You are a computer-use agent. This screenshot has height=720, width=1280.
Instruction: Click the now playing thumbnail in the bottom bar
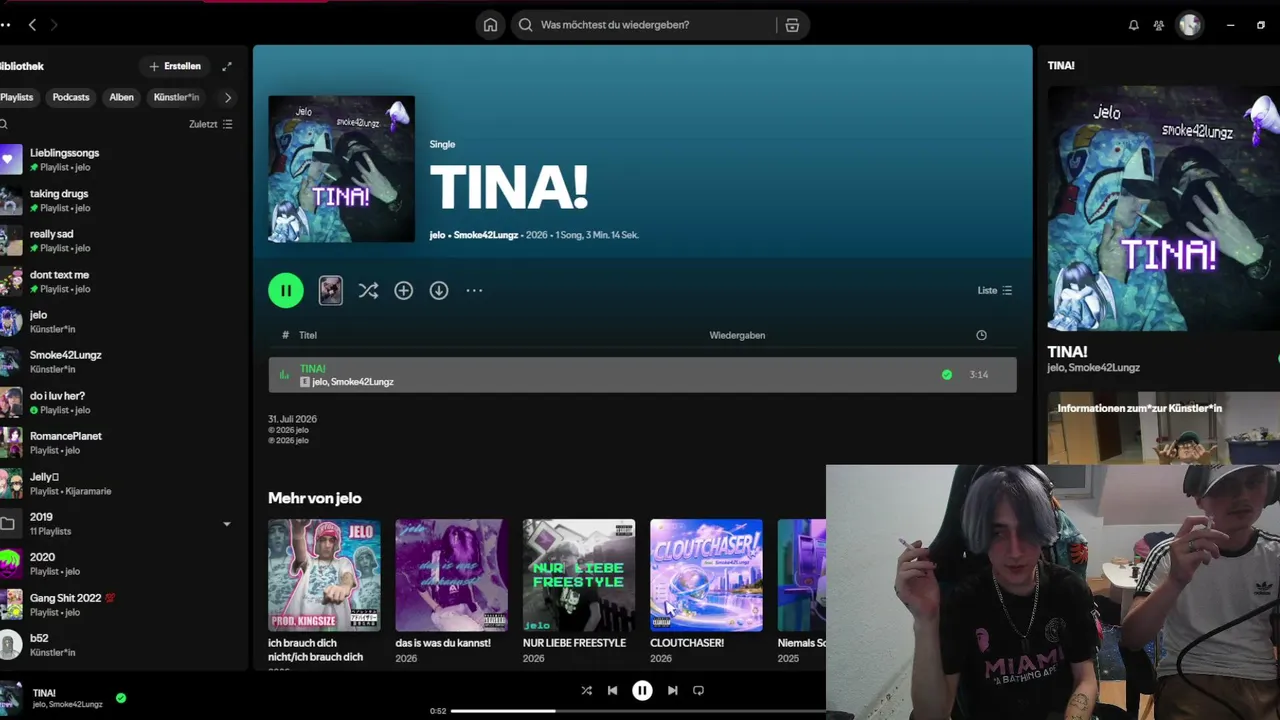[x=11, y=696]
